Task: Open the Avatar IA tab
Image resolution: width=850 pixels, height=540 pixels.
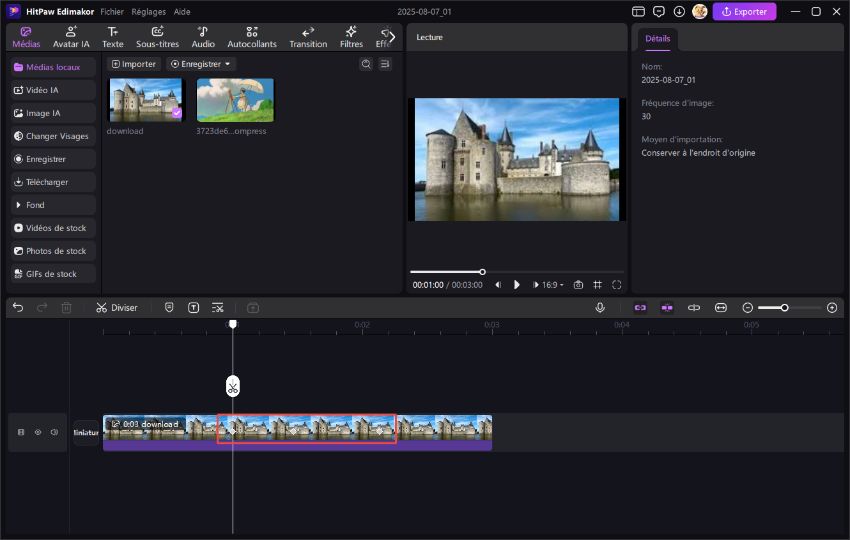Action: [x=71, y=37]
